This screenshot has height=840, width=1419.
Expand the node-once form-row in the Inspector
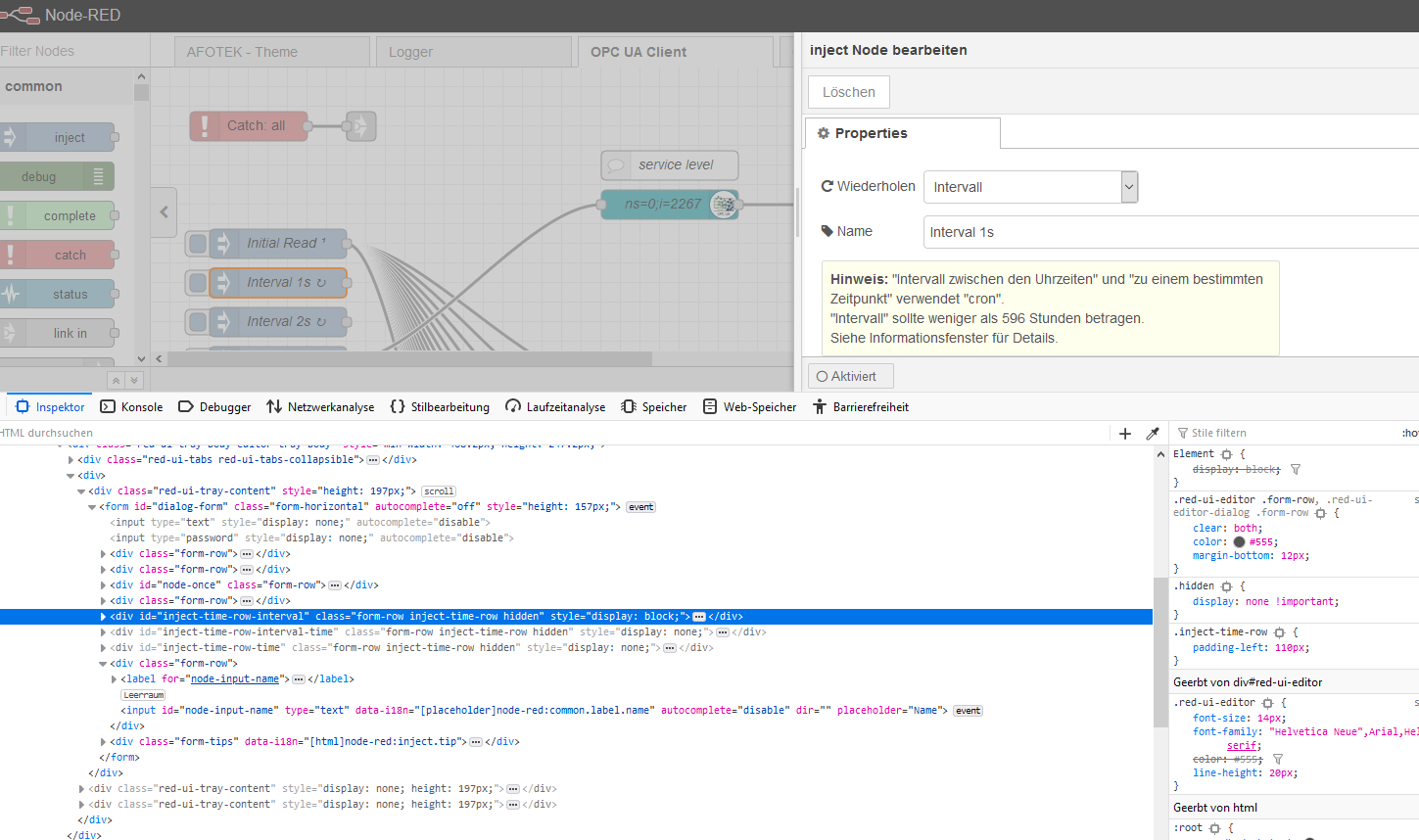(103, 584)
